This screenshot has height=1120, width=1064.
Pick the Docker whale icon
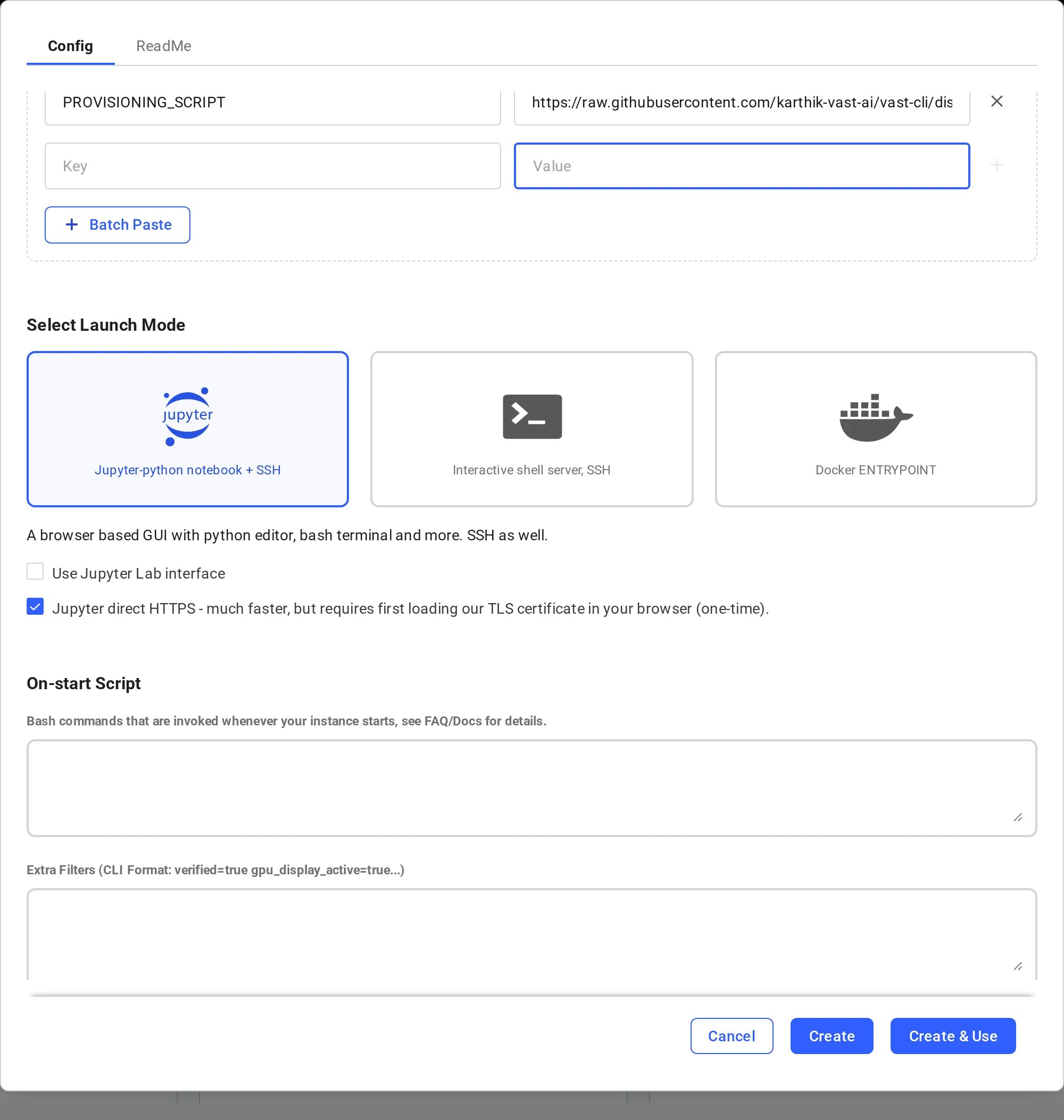coord(876,417)
